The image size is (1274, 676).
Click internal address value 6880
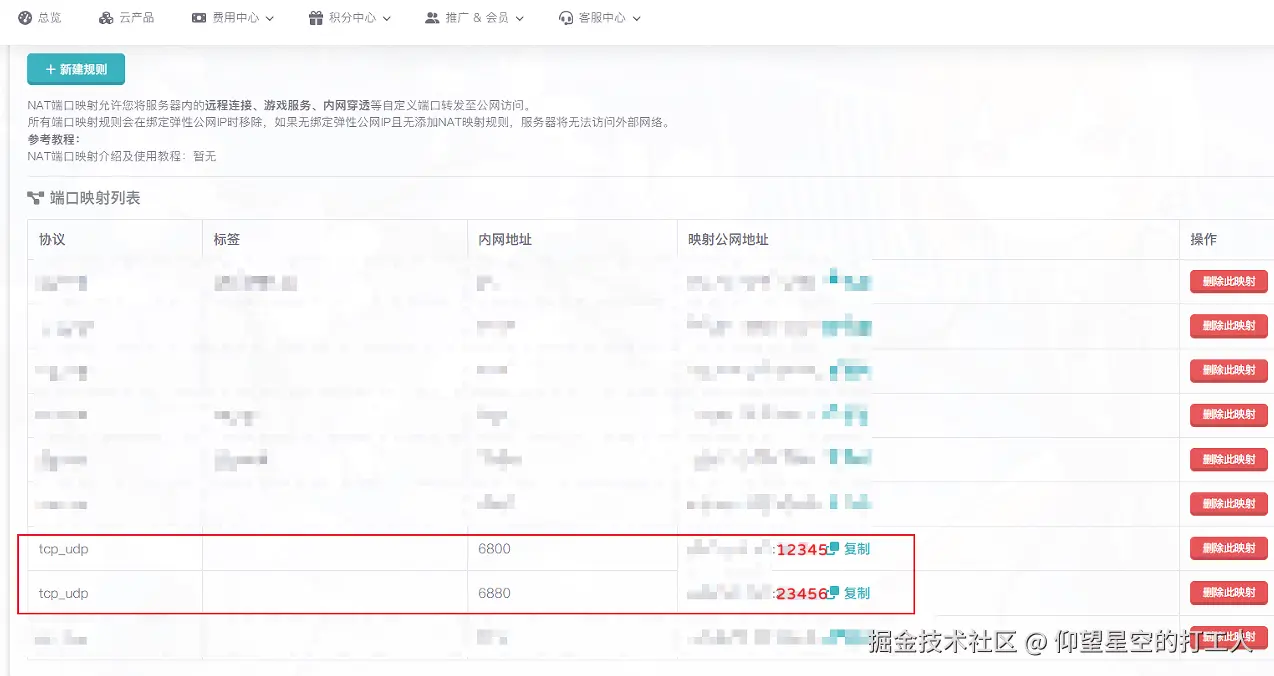(494, 593)
